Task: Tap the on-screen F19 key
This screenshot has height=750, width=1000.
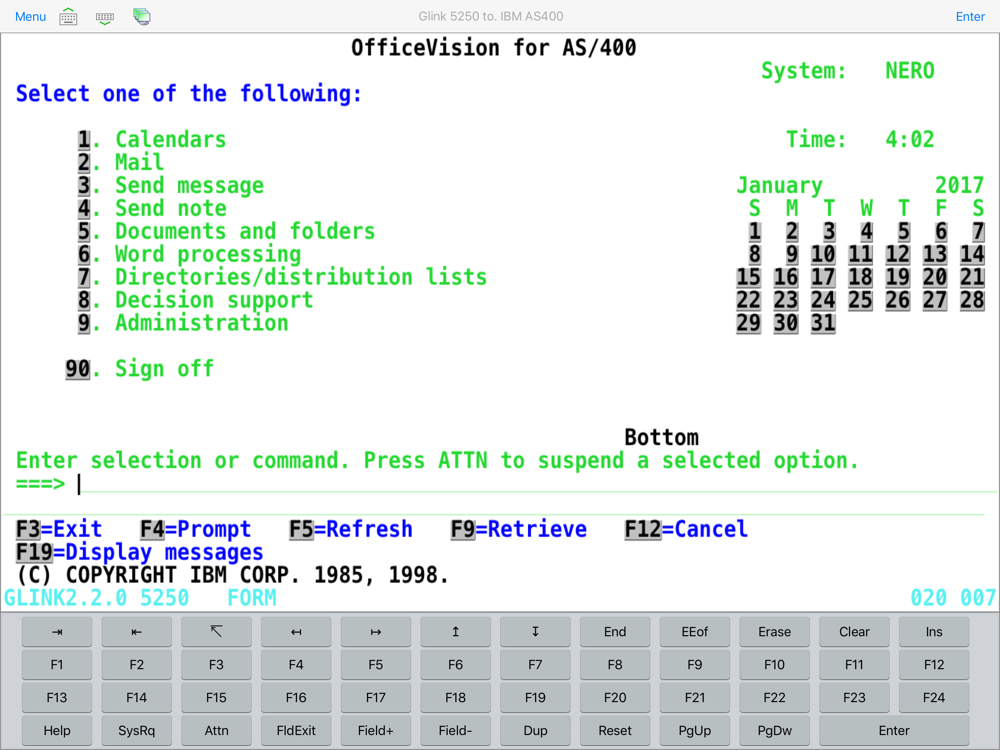Action: pyautogui.click(x=535, y=698)
